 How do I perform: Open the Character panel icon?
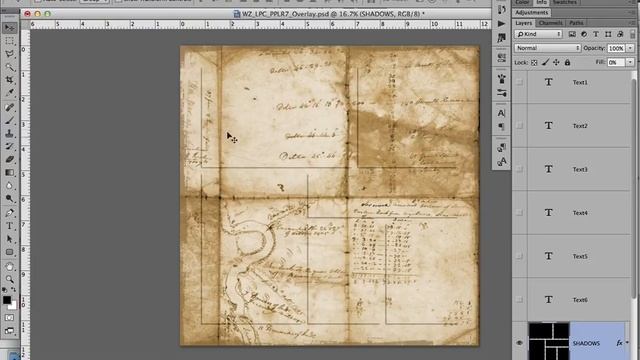[x=502, y=113]
